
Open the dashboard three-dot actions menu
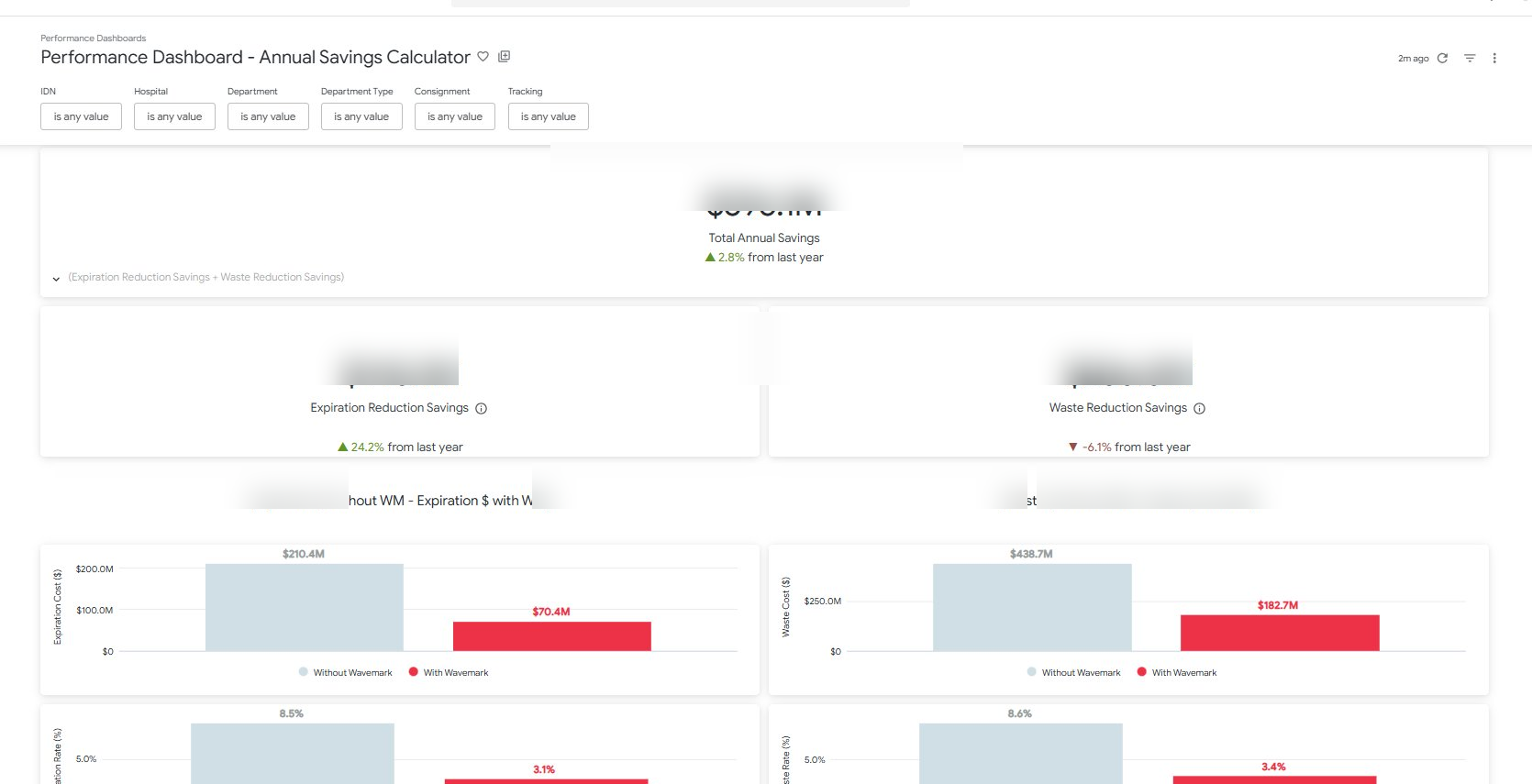tap(1494, 58)
